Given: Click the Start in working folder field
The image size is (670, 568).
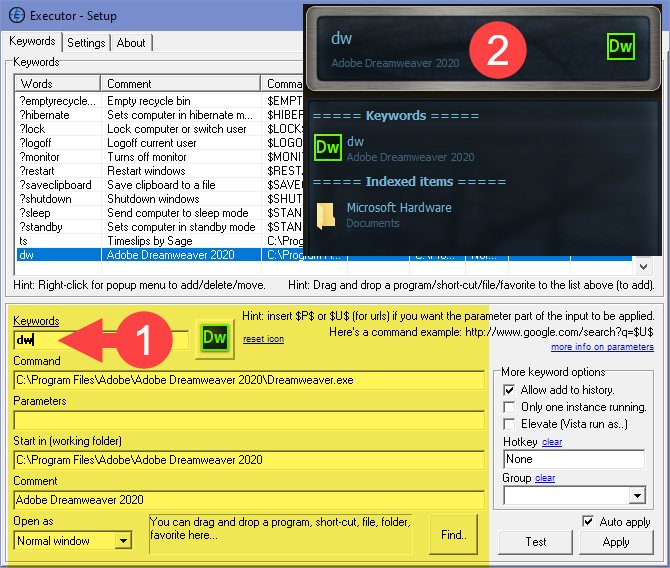Looking at the screenshot, I should click(x=249, y=460).
